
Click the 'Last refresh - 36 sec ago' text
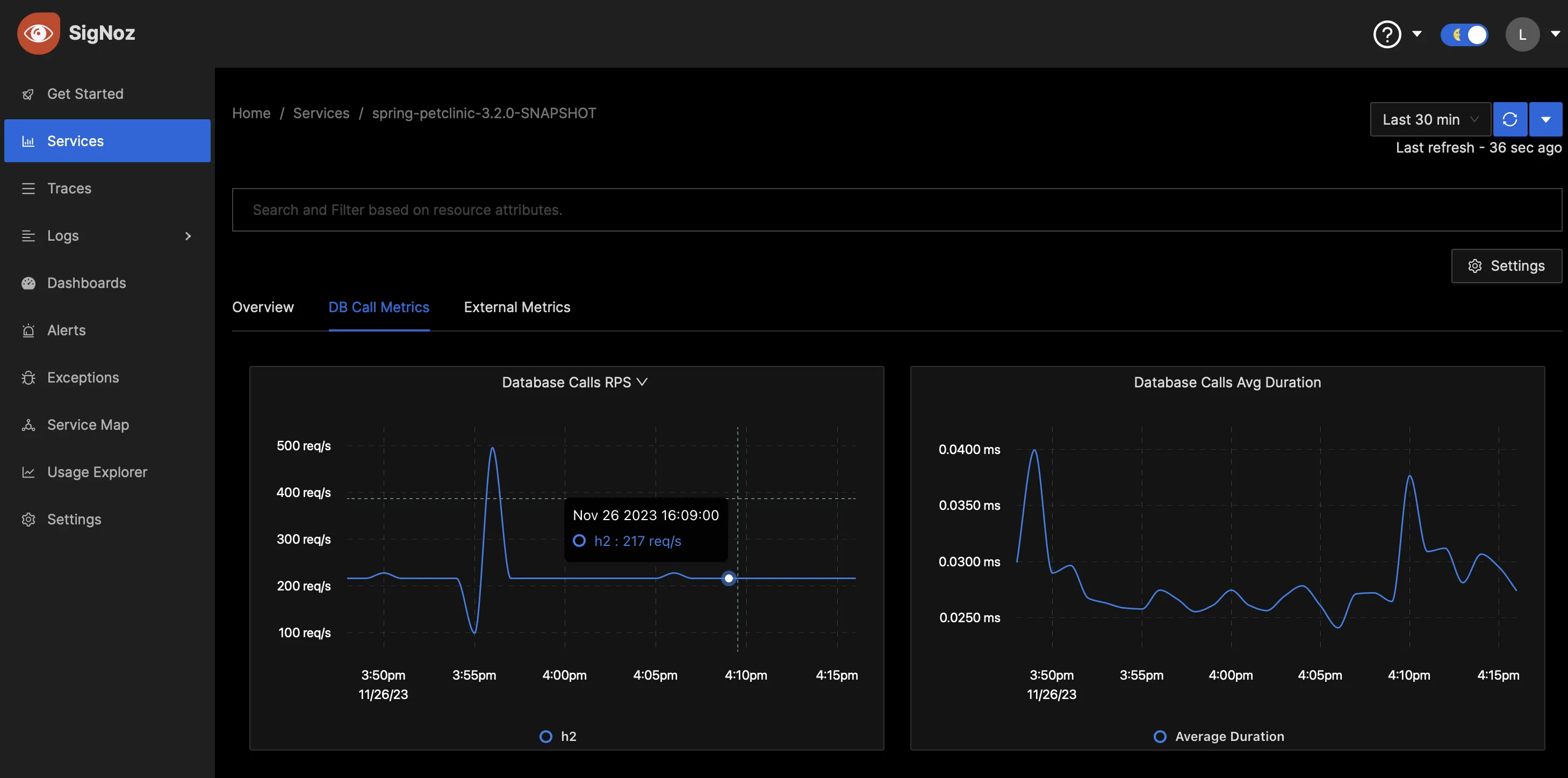tap(1478, 148)
